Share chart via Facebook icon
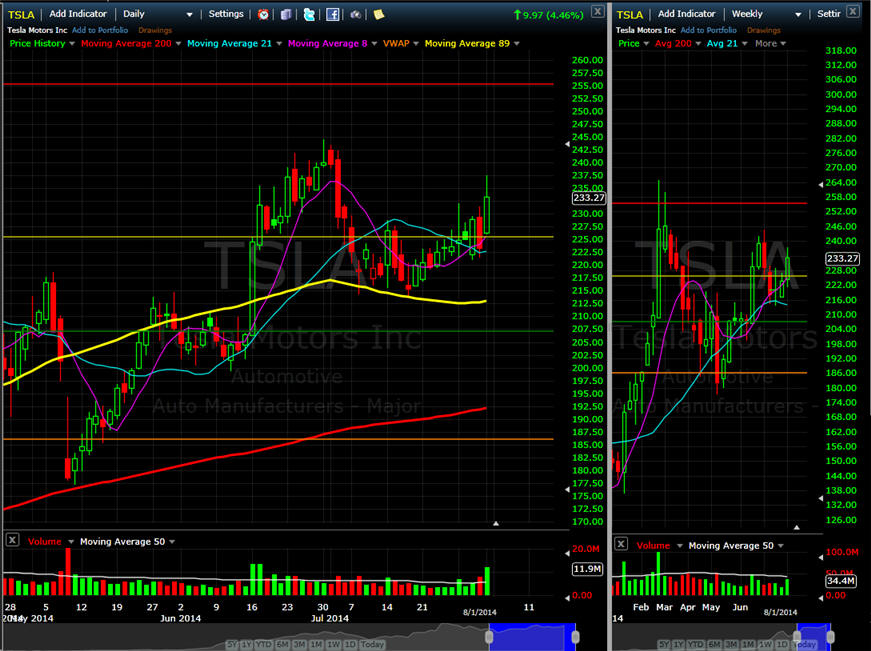 332,14
